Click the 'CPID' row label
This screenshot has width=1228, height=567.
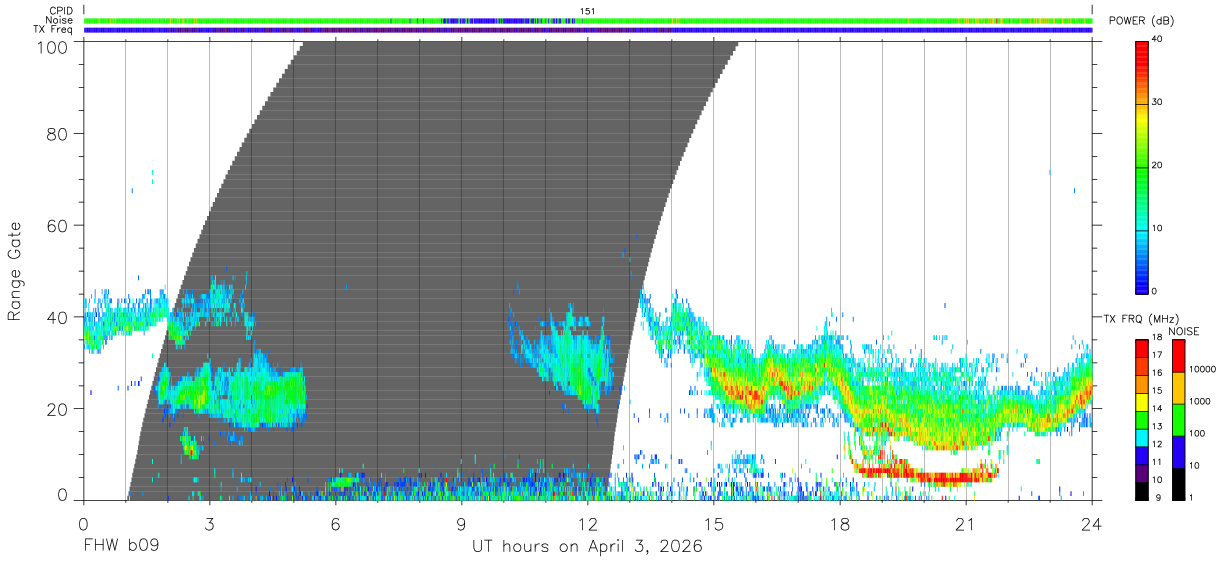tap(62, 11)
